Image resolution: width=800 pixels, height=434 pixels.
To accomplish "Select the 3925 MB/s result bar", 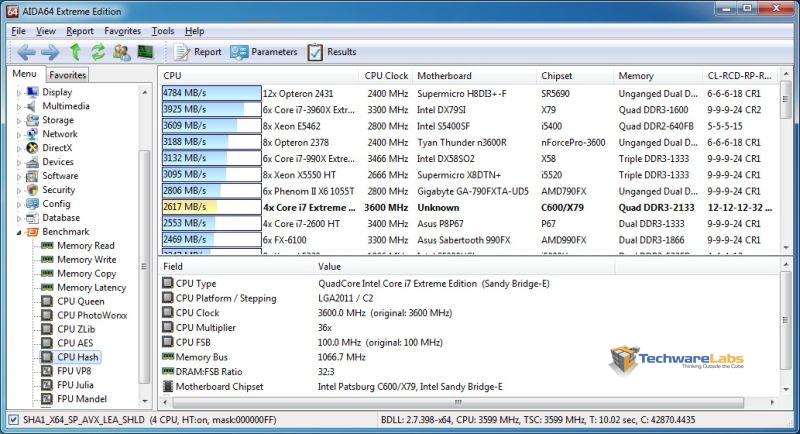I will click(212, 110).
